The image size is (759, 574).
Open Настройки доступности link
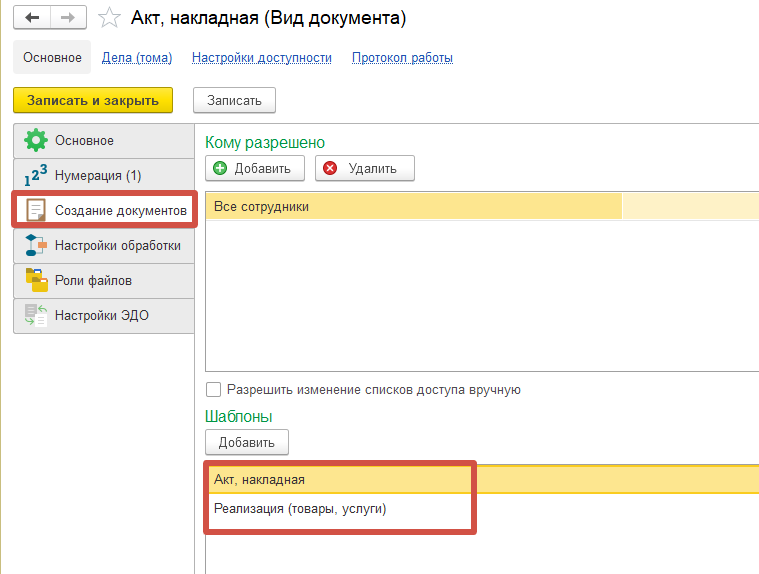(x=262, y=58)
